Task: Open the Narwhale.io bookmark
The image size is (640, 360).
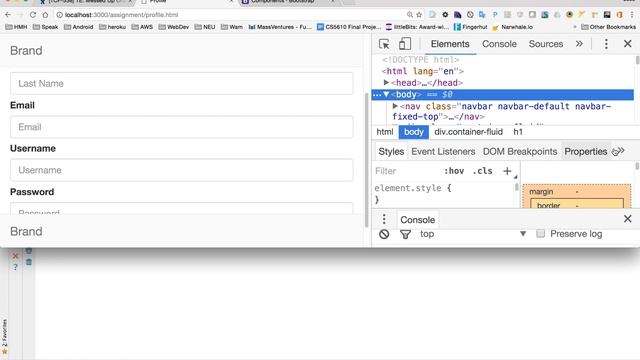Action: (513, 27)
